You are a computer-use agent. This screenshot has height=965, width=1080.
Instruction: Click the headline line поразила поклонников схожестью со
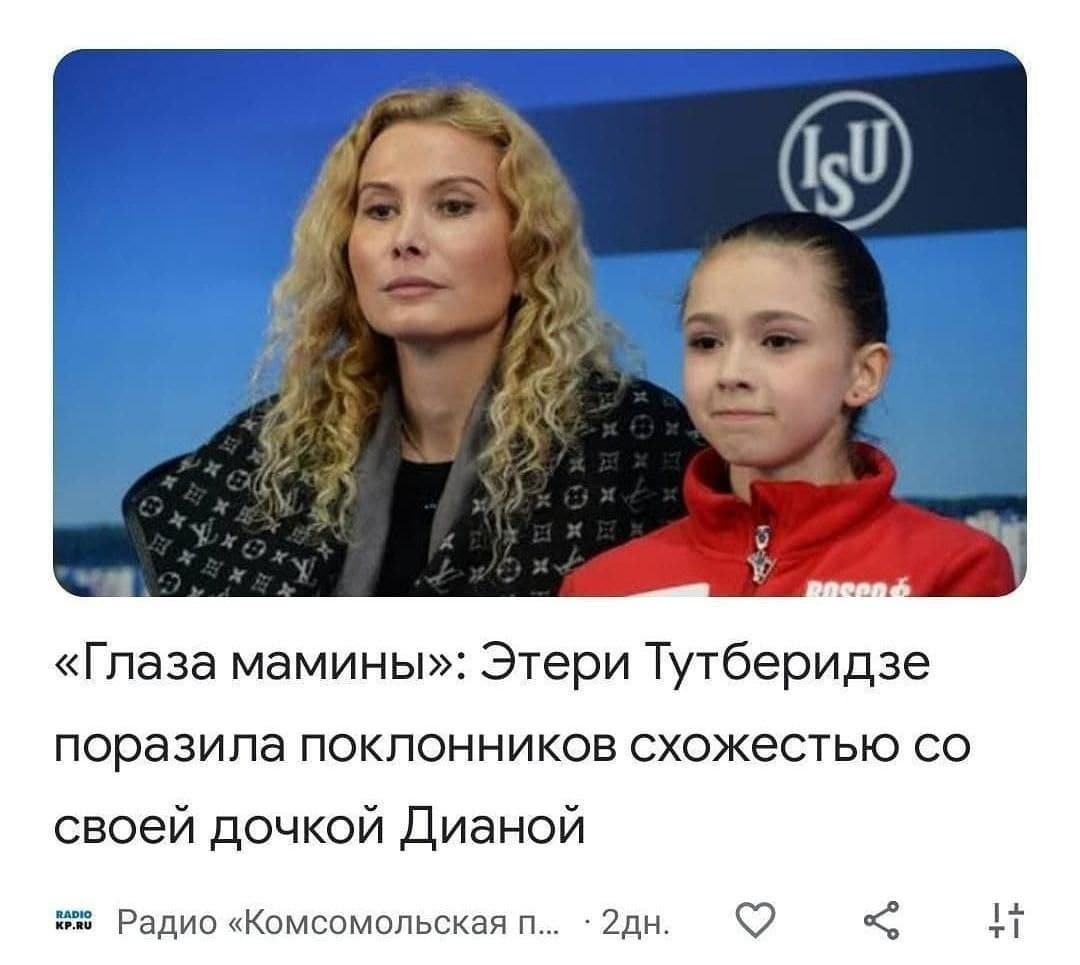coord(512,746)
